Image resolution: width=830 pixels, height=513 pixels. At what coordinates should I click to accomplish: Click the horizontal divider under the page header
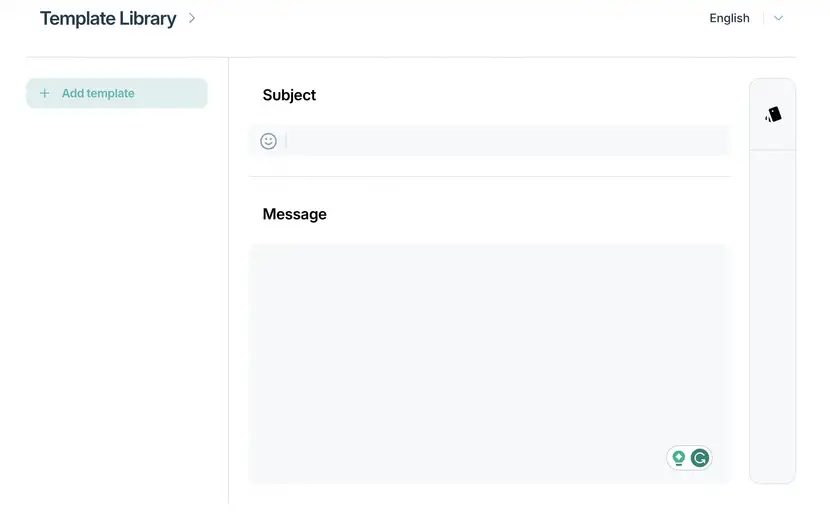(x=411, y=57)
